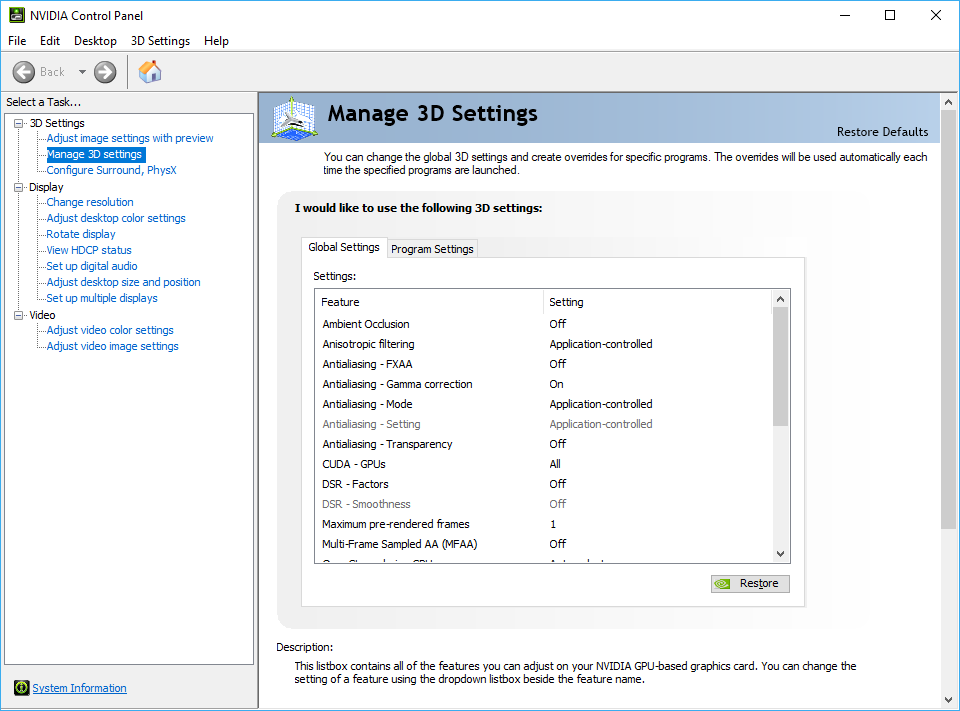Image resolution: width=960 pixels, height=711 pixels.
Task: Open the Desktop menu
Action: [95, 41]
